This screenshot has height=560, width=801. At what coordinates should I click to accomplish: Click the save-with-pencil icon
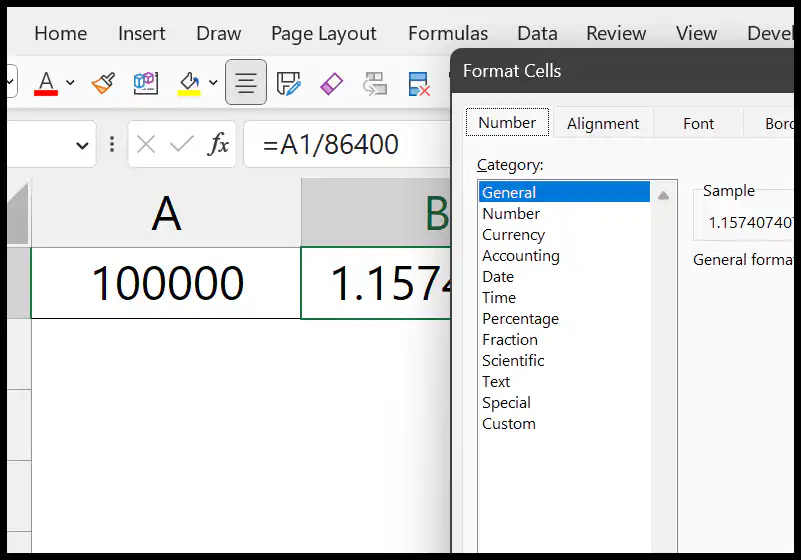point(289,83)
